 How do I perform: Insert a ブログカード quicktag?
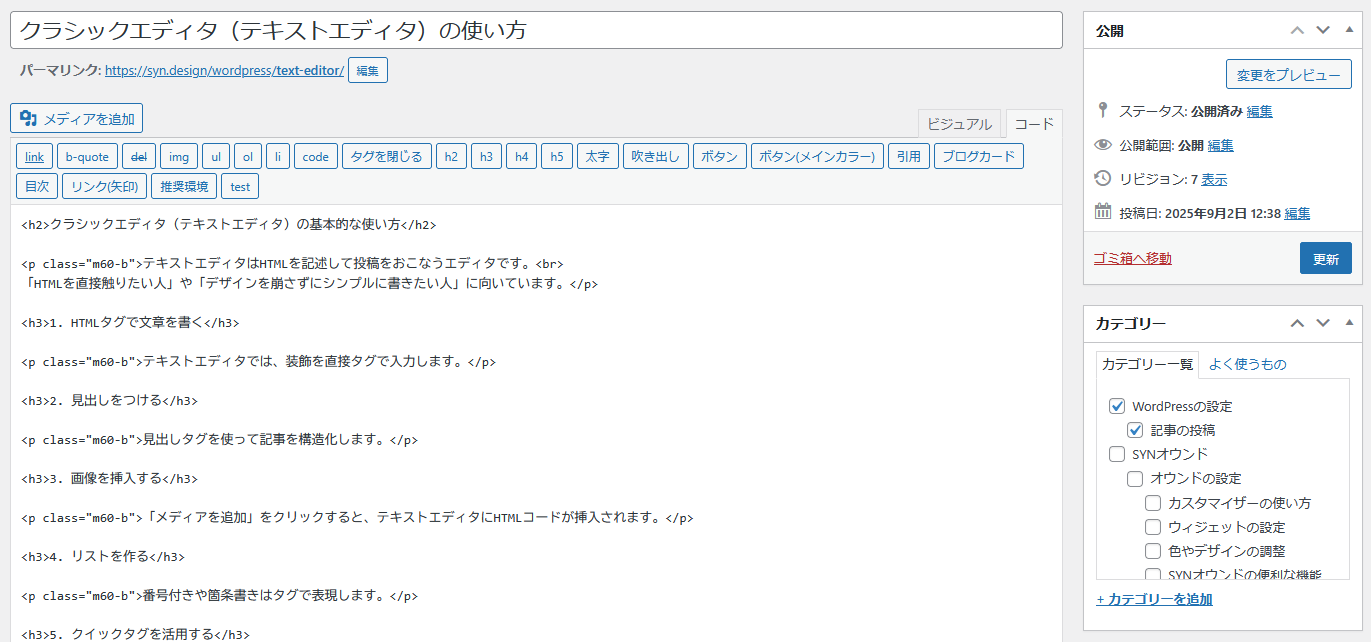(x=978, y=156)
